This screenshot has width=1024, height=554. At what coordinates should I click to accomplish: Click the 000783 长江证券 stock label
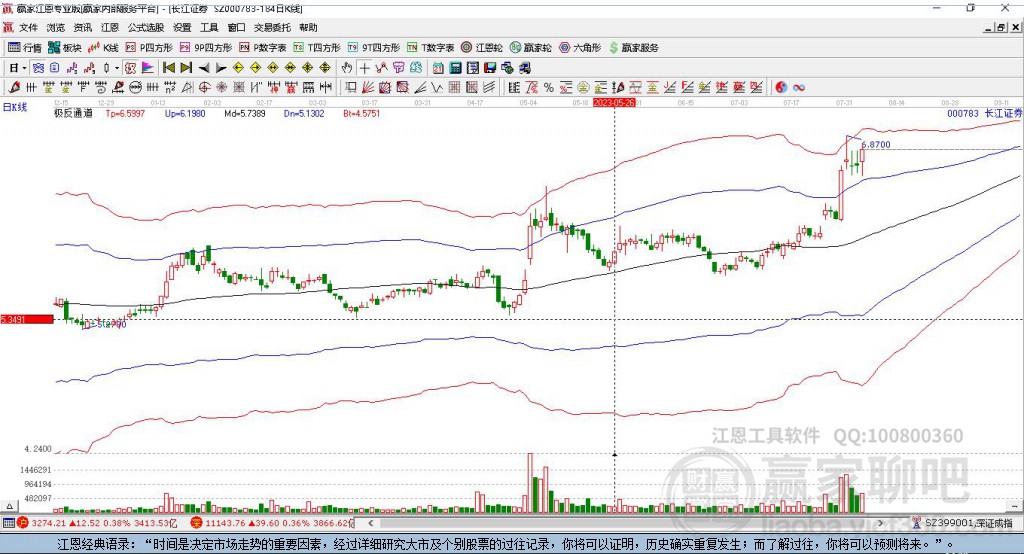[984, 113]
